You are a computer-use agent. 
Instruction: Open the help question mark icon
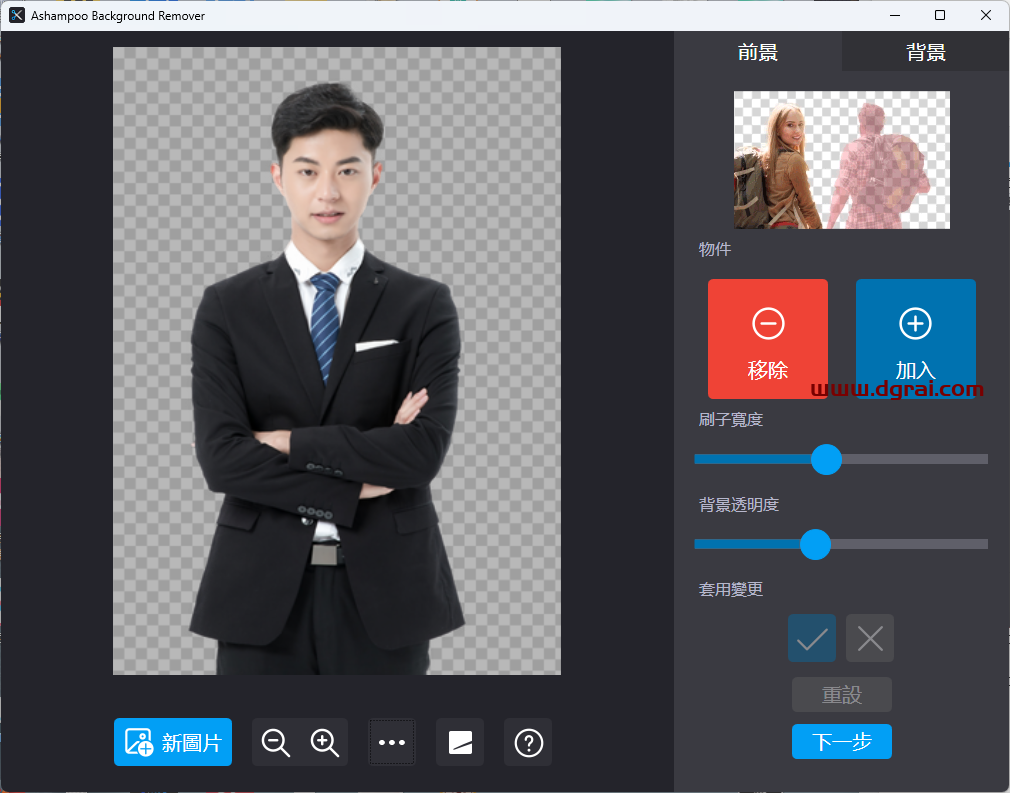click(x=528, y=742)
